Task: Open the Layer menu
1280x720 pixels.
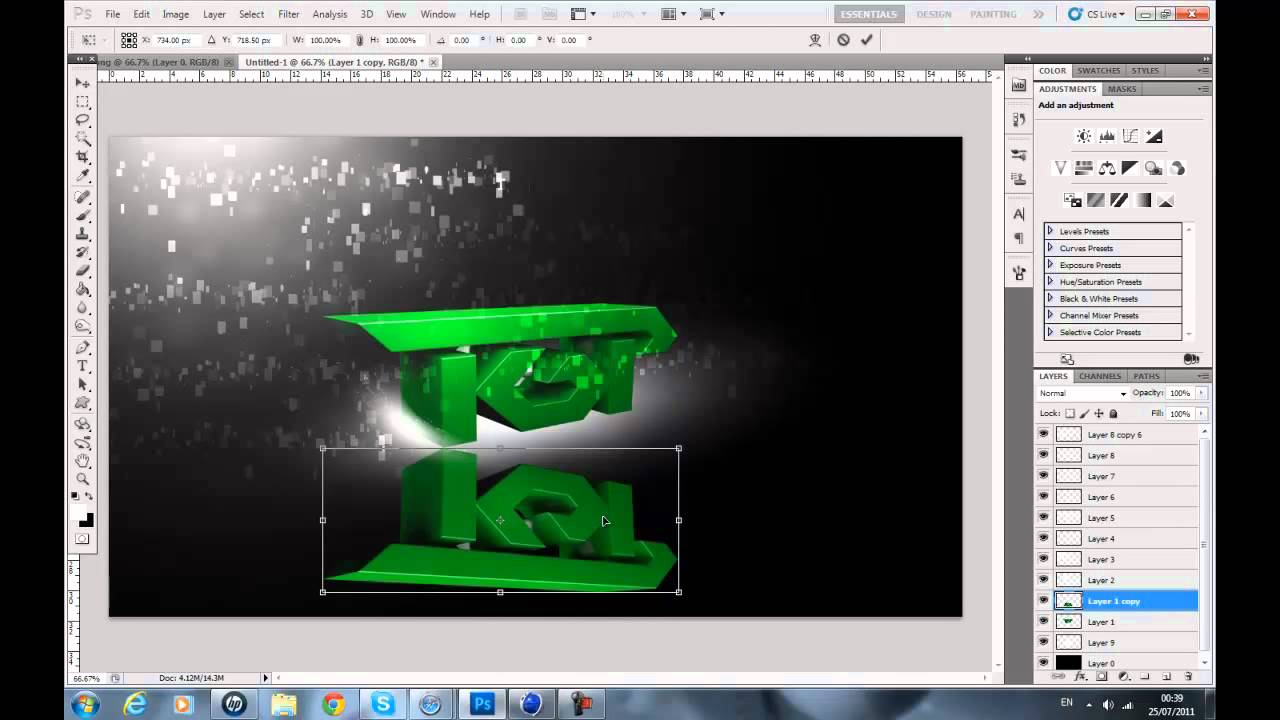Action: pyautogui.click(x=214, y=14)
